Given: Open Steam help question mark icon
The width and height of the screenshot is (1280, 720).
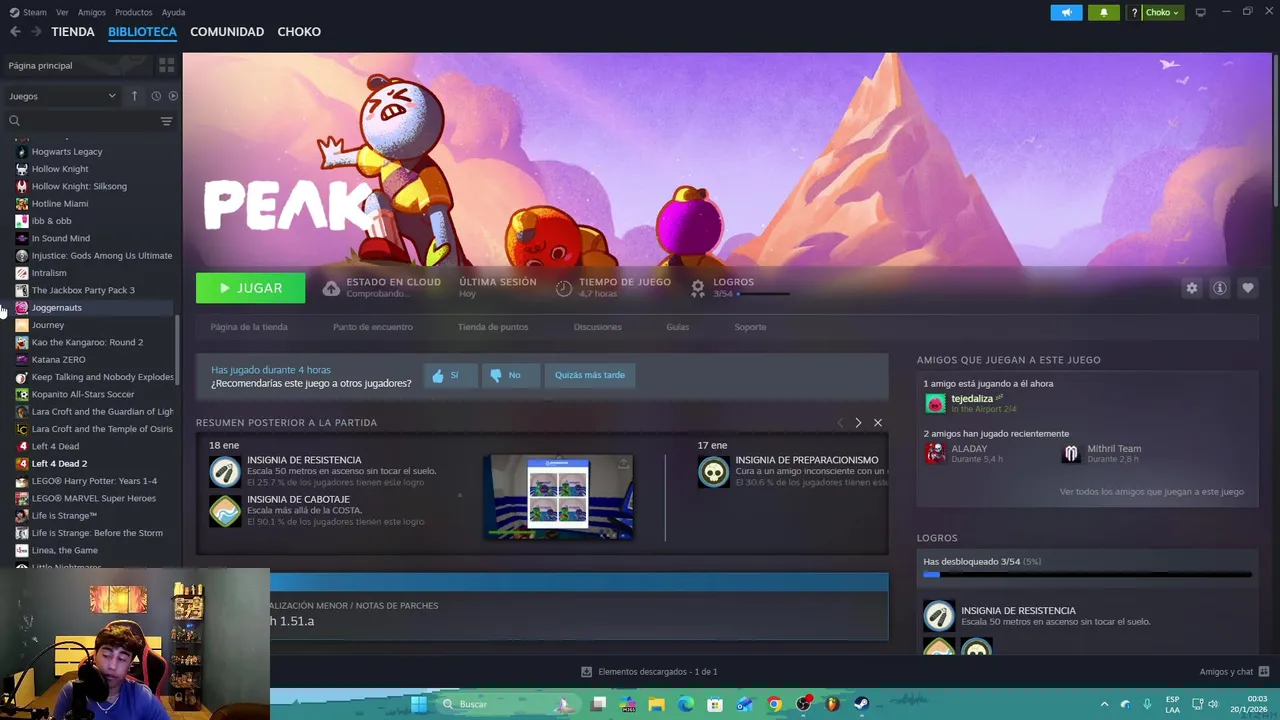Looking at the screenshot, I should click(x=1134, y=12).
